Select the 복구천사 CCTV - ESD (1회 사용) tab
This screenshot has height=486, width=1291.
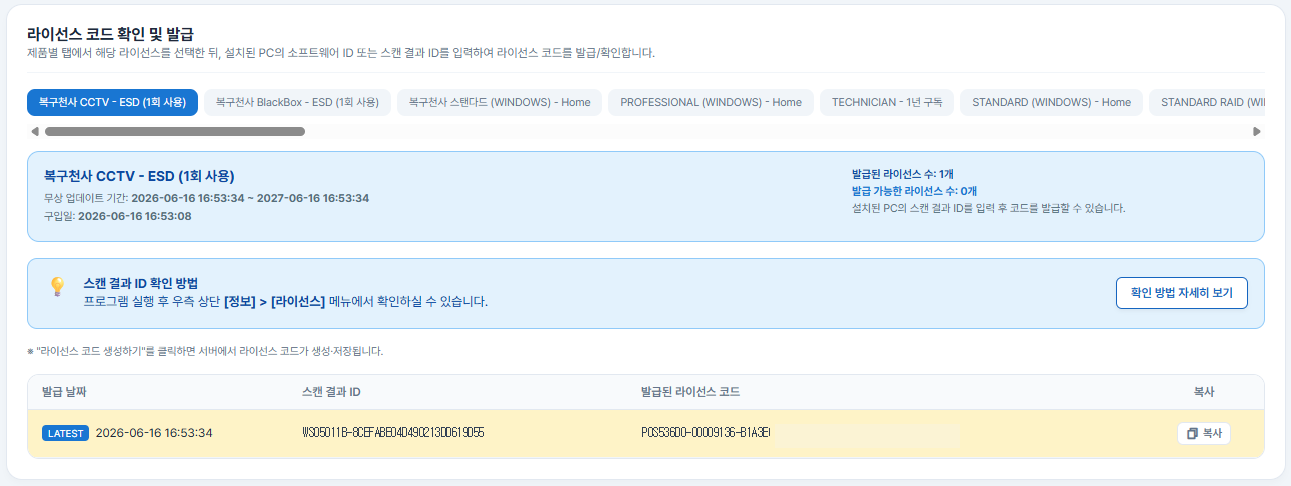(112, 102)
